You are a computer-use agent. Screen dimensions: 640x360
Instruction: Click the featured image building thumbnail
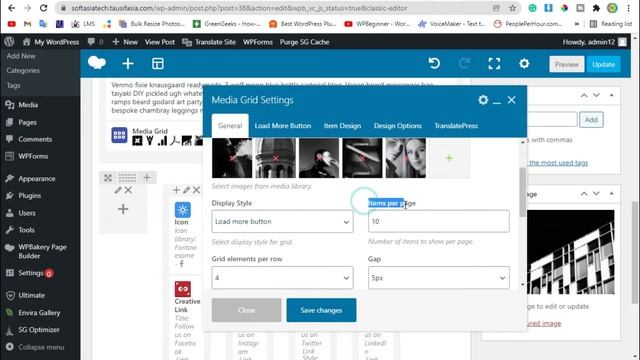570,252
